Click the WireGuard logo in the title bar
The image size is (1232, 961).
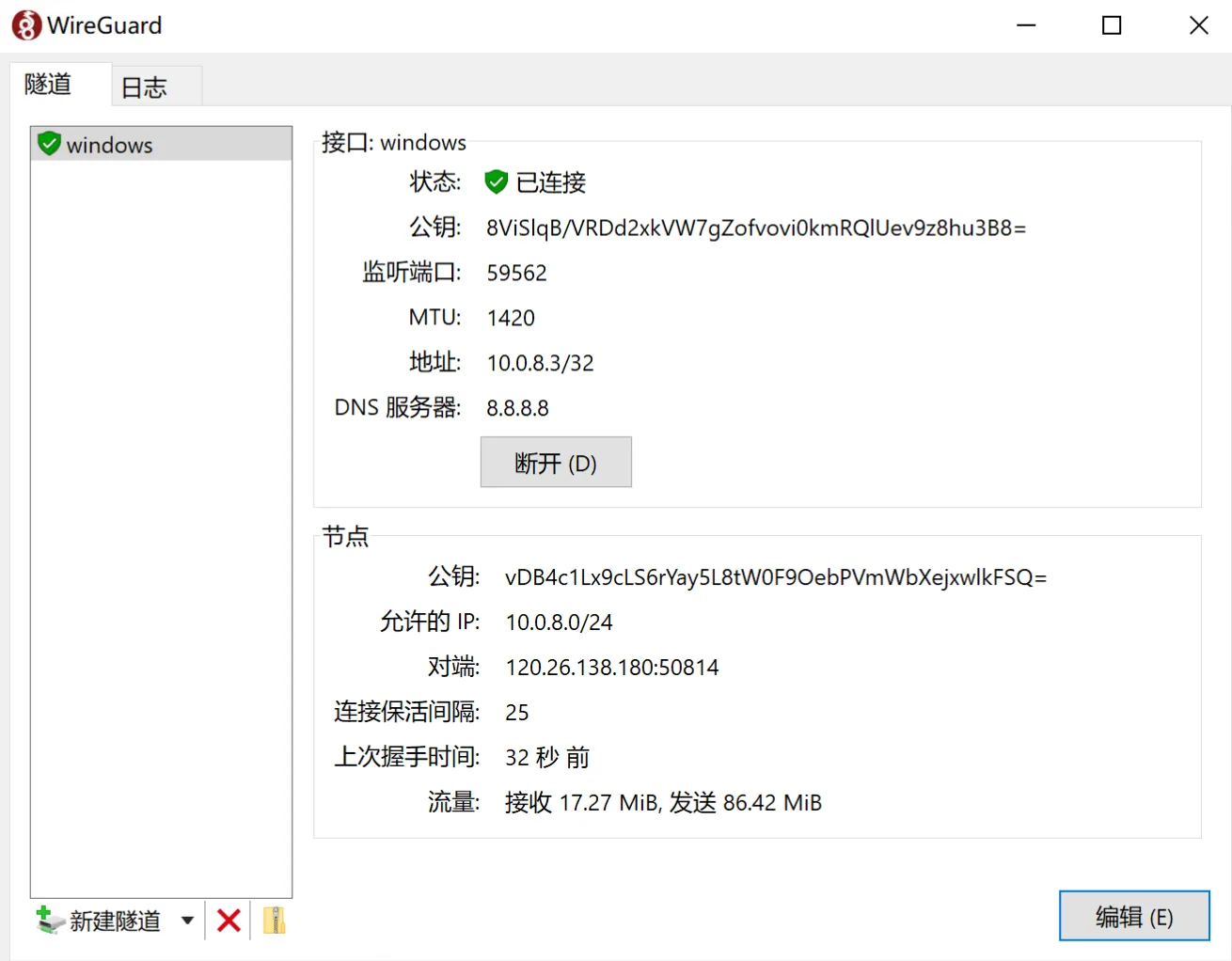pyautogui.click(x=26, y=25)
